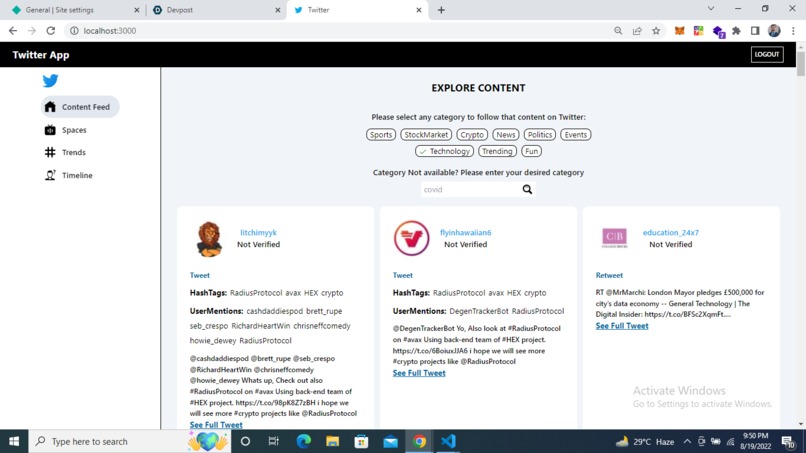The height and width of the screenshot is (453, 806).
Task: Click the Spaces microphone icon
Action: pos(50,130)
